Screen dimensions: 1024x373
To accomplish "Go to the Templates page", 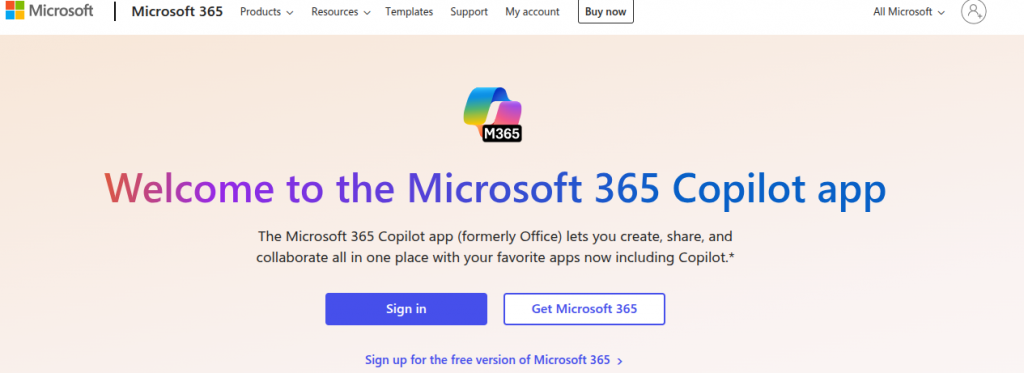I will [409, 12].
